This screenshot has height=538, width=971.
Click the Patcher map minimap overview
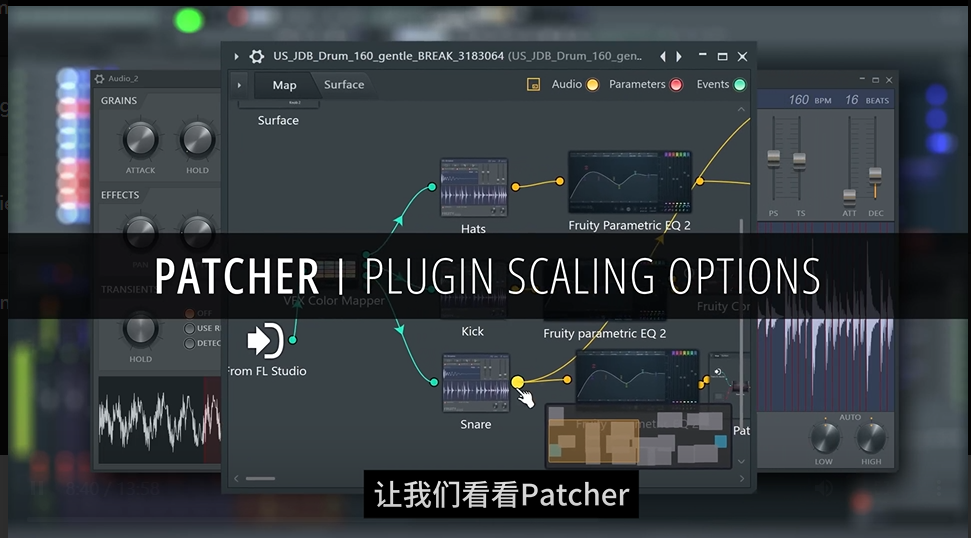[x=638, y=436]
